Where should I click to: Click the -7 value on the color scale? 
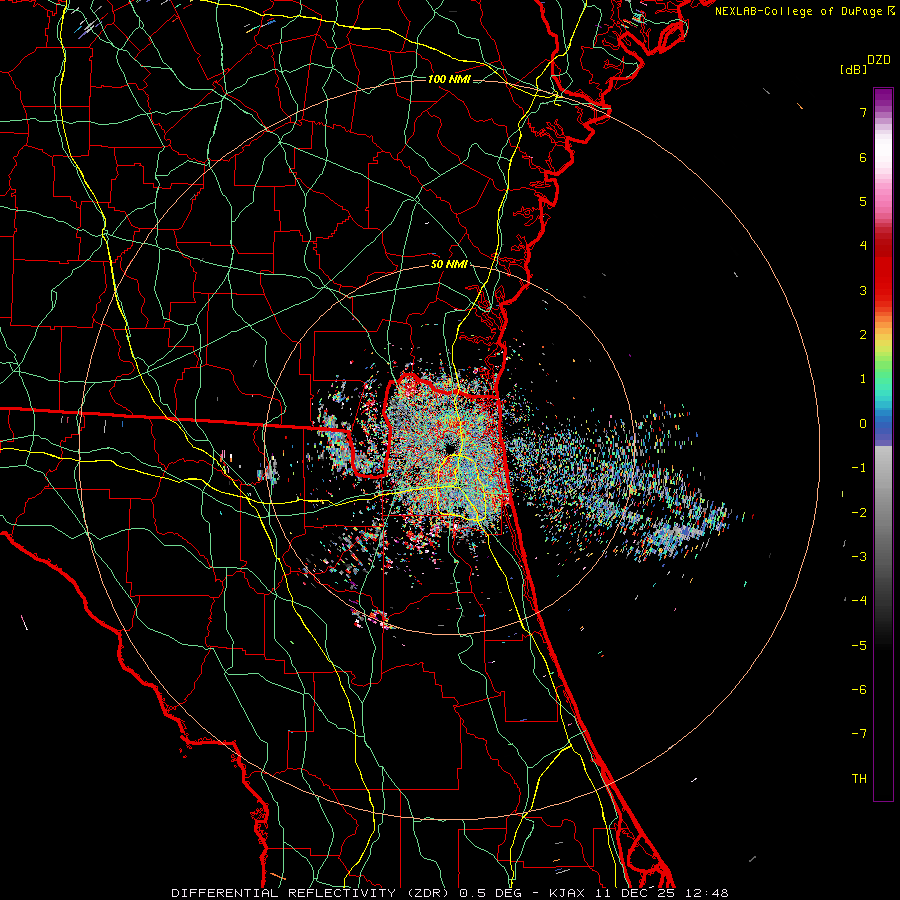pyautogui.click(x=859, y=734)
